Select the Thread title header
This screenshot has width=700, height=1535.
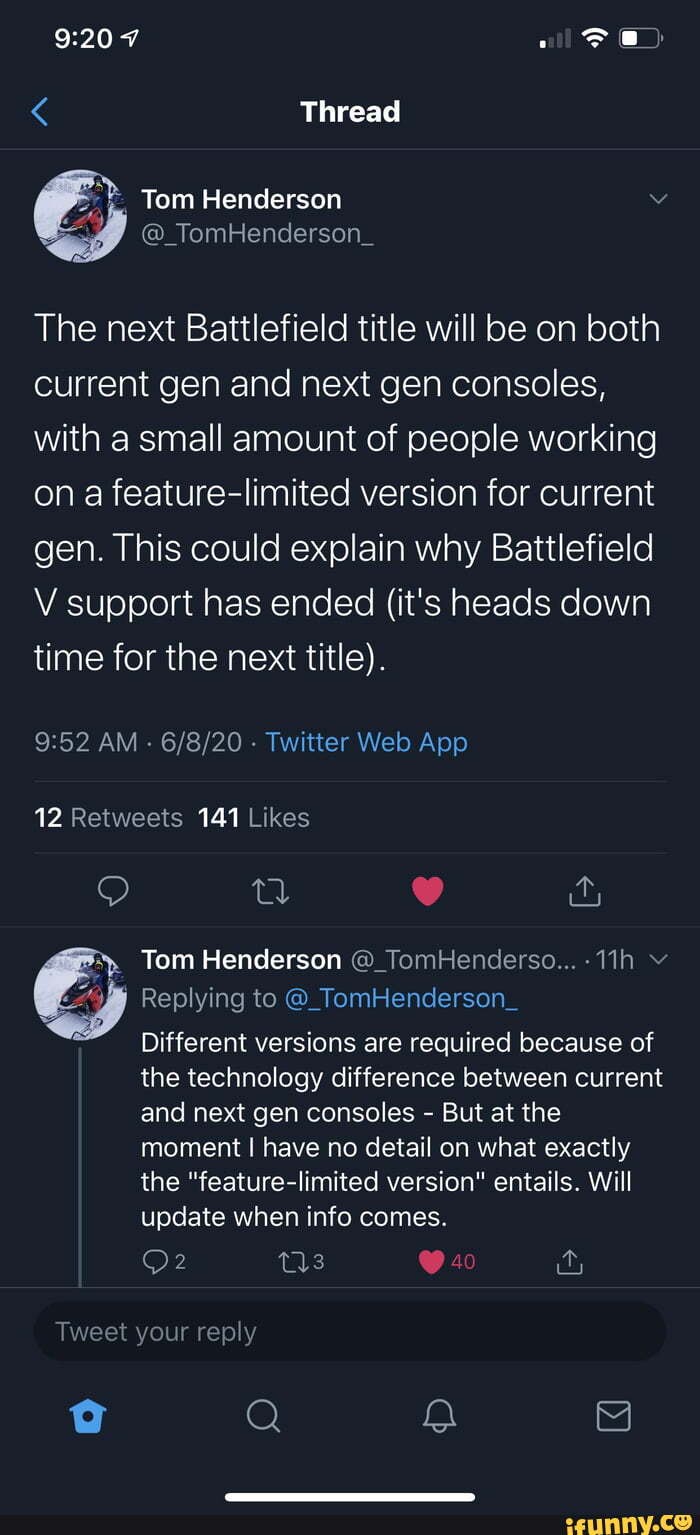[x=350, y=111]
